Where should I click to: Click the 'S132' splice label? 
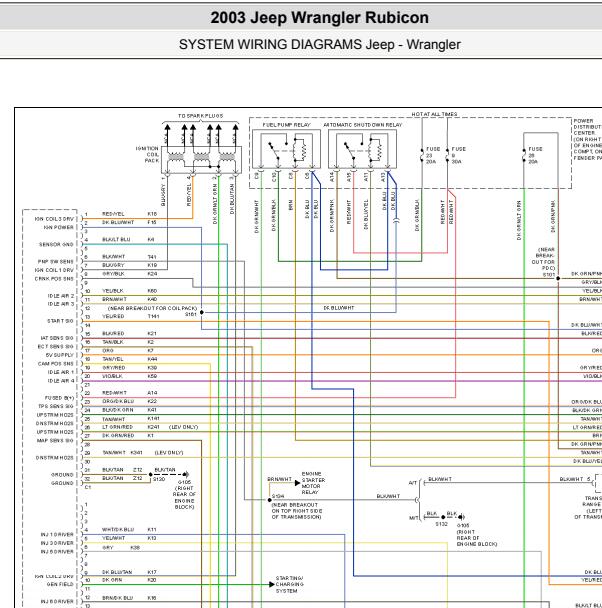tap(442, 524)
